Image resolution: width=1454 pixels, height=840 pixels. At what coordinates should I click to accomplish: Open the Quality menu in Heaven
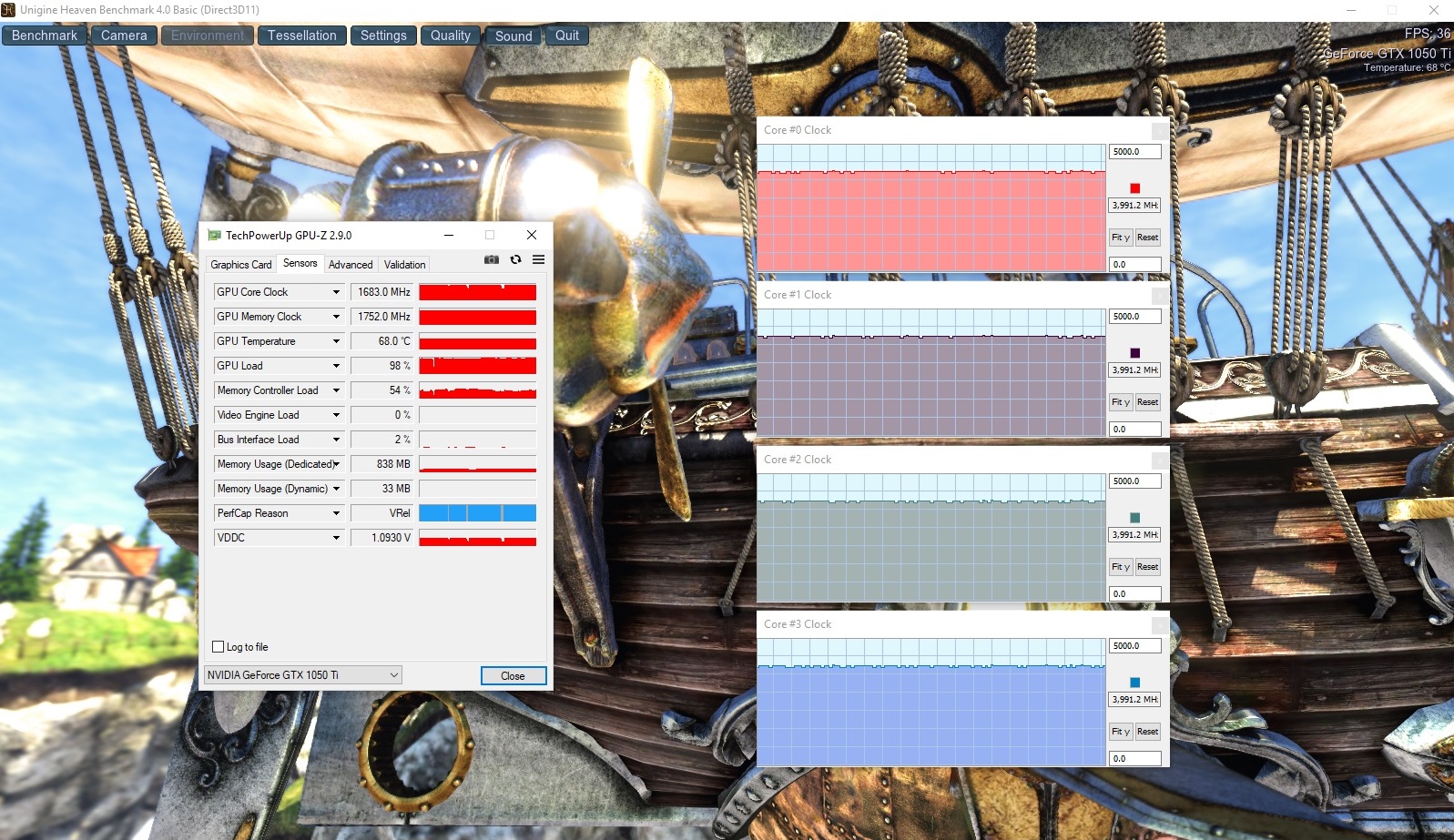pyautogui.click(x=451, y=35)
